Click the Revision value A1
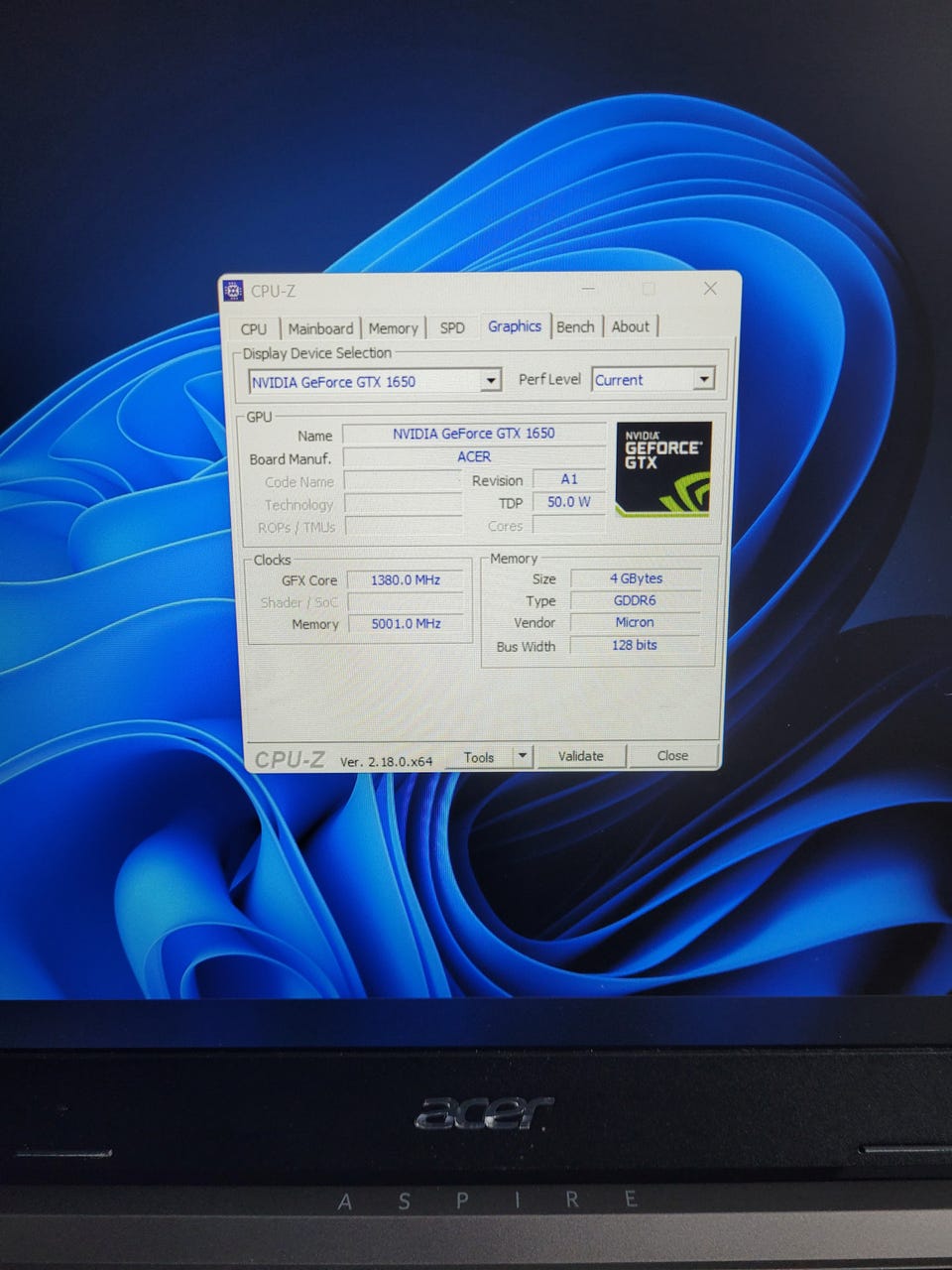The height and width of the screenshot is (1270, 952). [569, 478]
